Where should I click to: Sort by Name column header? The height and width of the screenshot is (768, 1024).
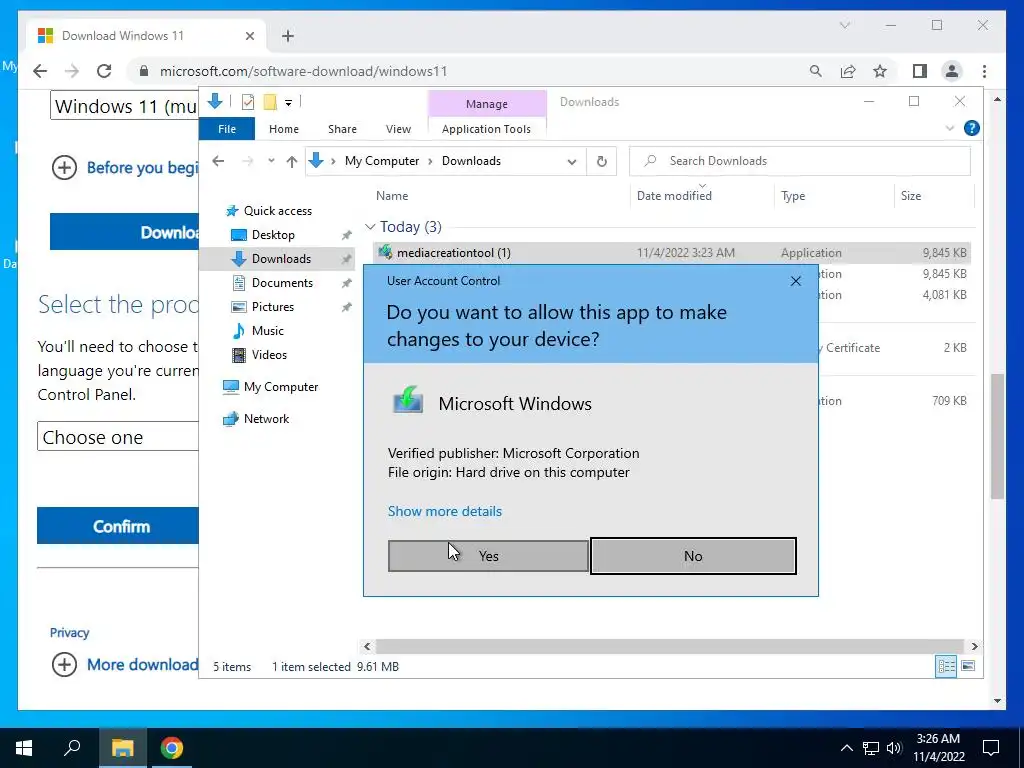pyautogui.click(x=392, y=196)
